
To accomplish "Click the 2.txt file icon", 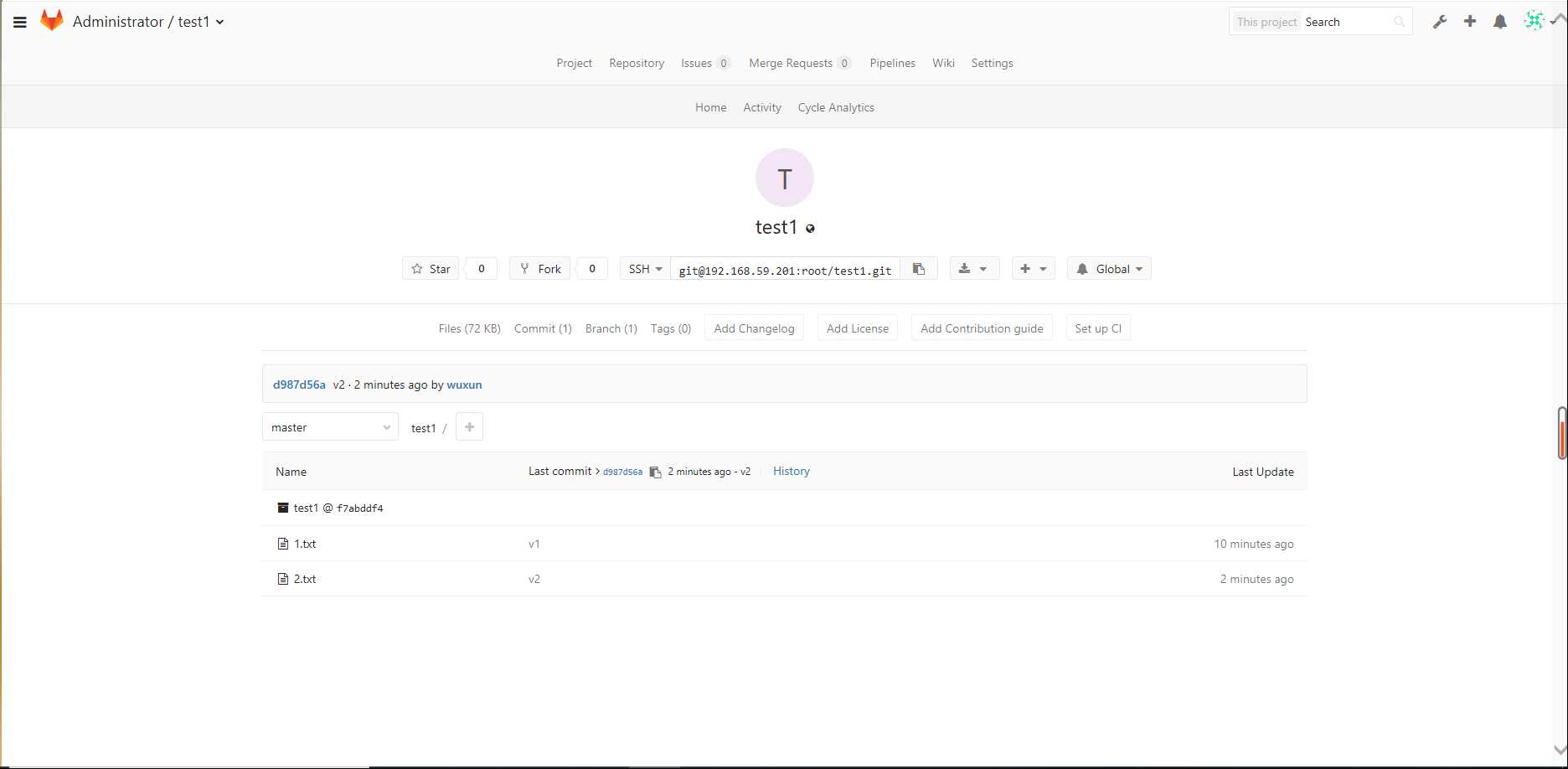I will [x=283, y=579].
